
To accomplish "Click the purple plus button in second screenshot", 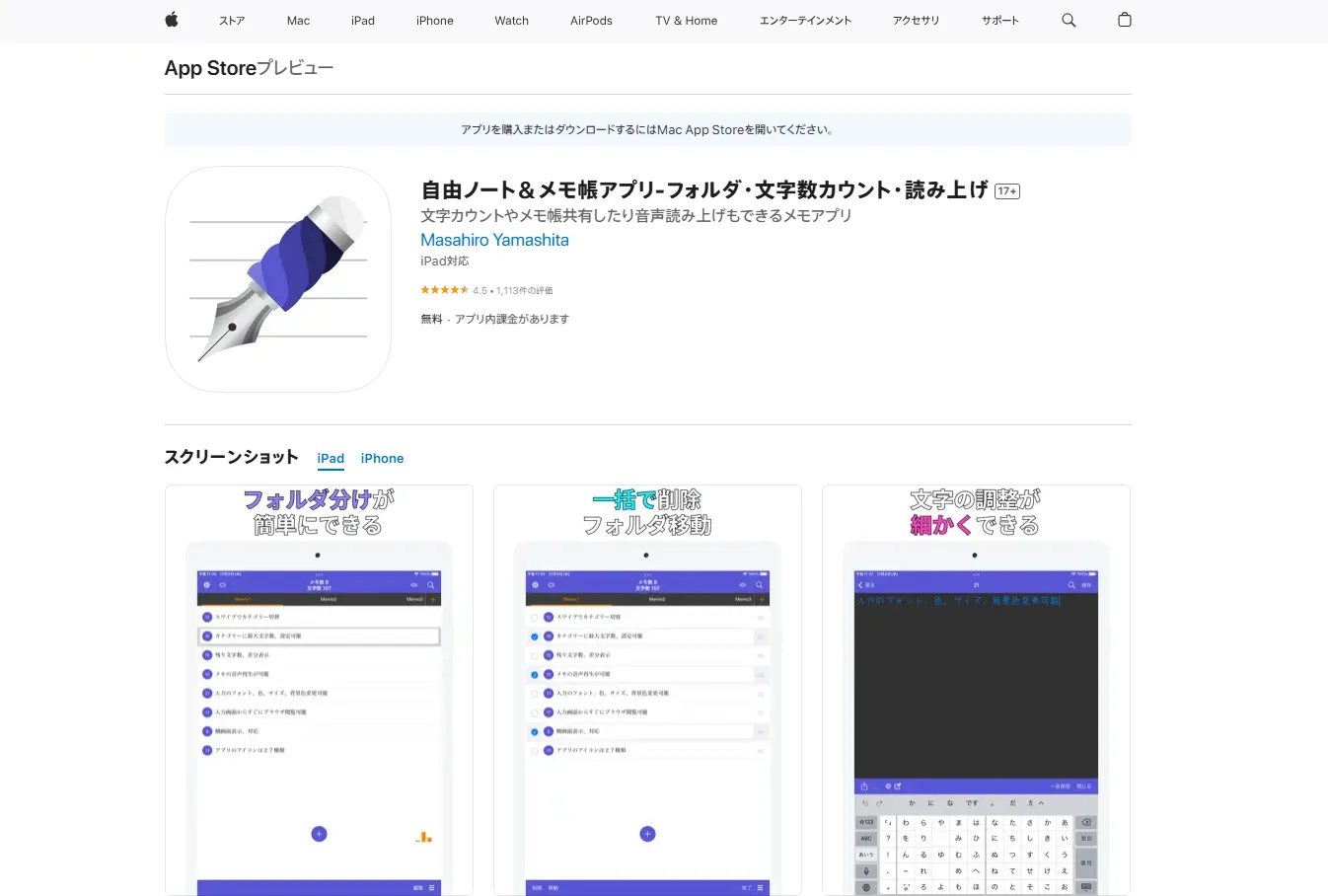I will (647, 834).
